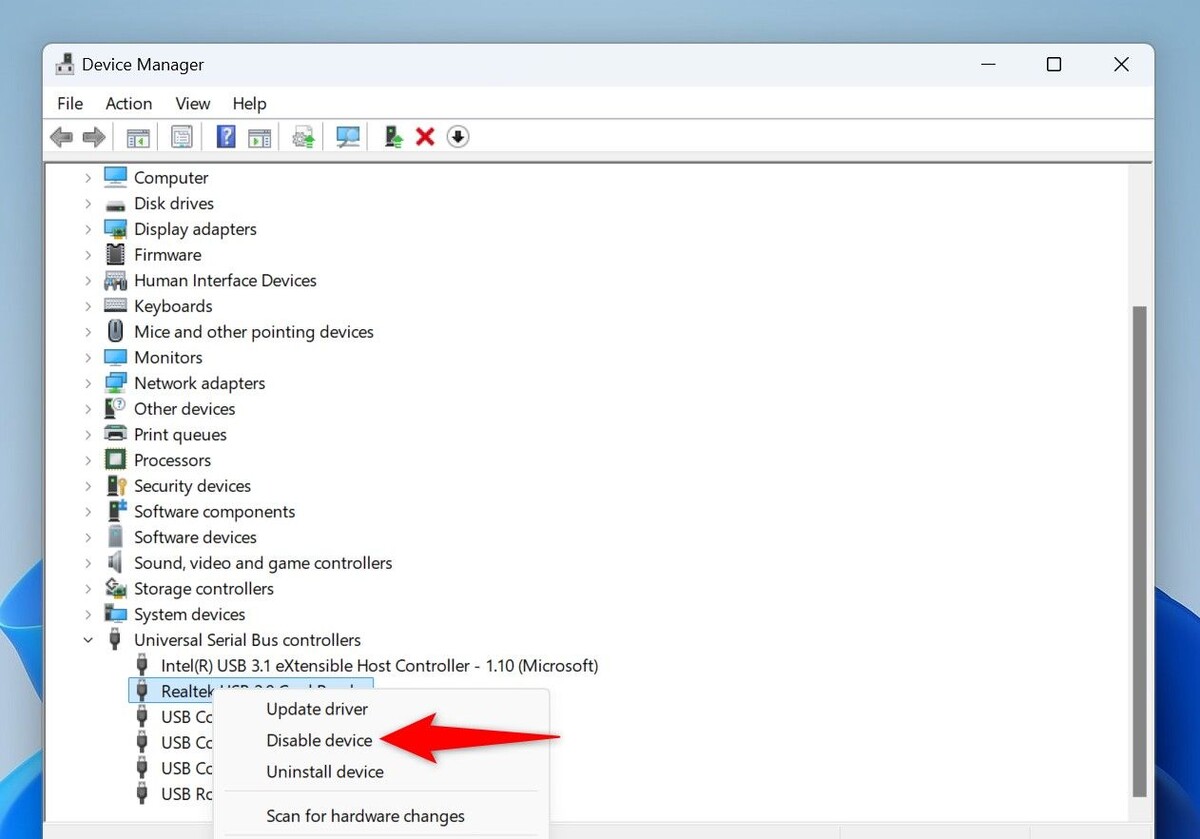Open the Action menu

tap(129, 103)
